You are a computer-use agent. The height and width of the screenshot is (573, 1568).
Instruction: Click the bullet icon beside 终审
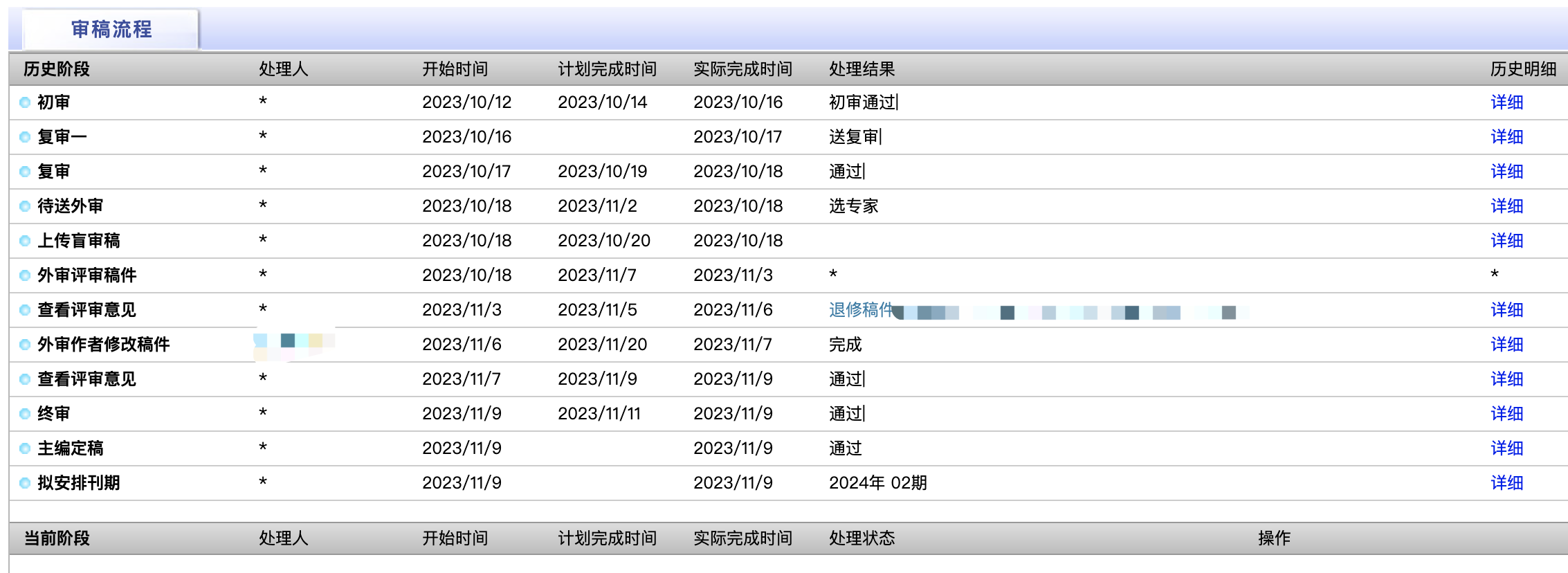tap(25, 414)
